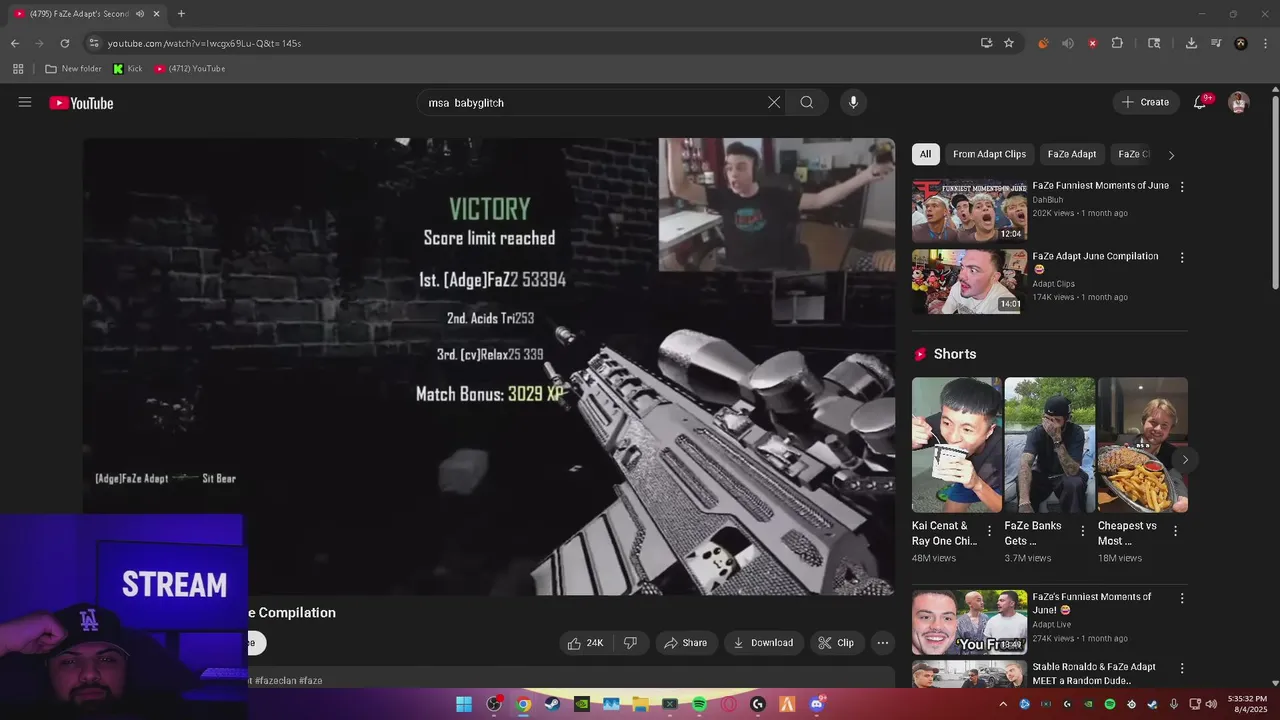The image size is (1280, 720).
Task: Open the Extensions puzzle piece menu
Action: [x=1117, y=43]
